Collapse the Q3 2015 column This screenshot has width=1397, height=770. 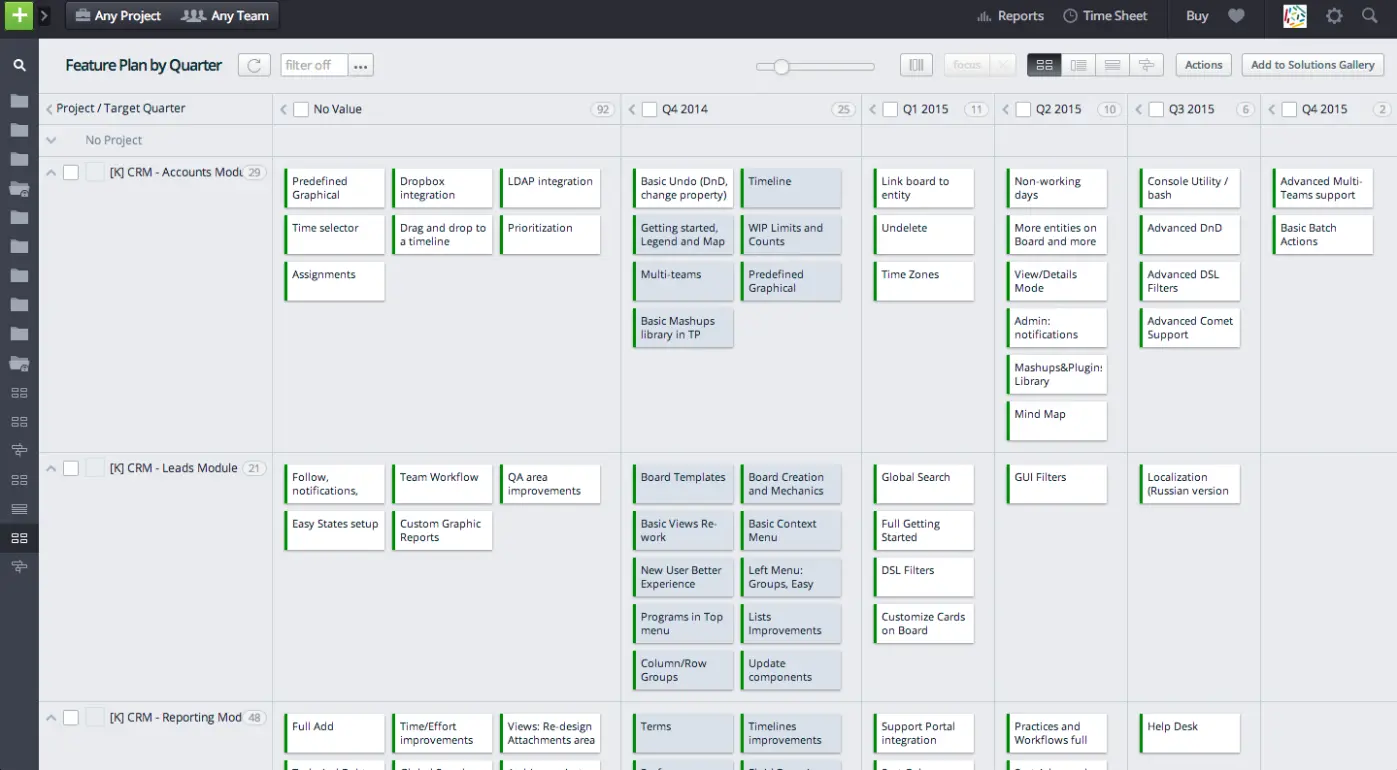point(1138,110)
